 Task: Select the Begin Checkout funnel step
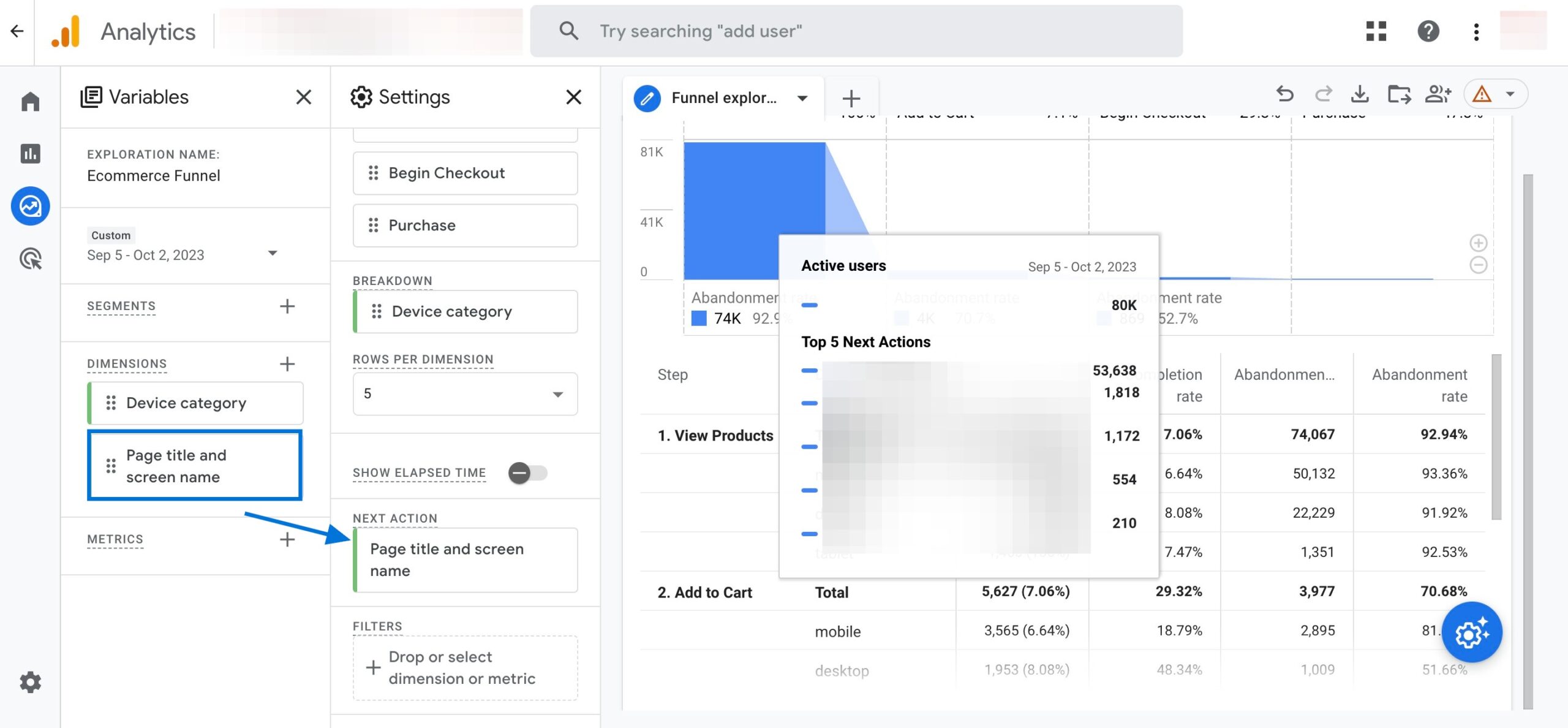point(466,173)
